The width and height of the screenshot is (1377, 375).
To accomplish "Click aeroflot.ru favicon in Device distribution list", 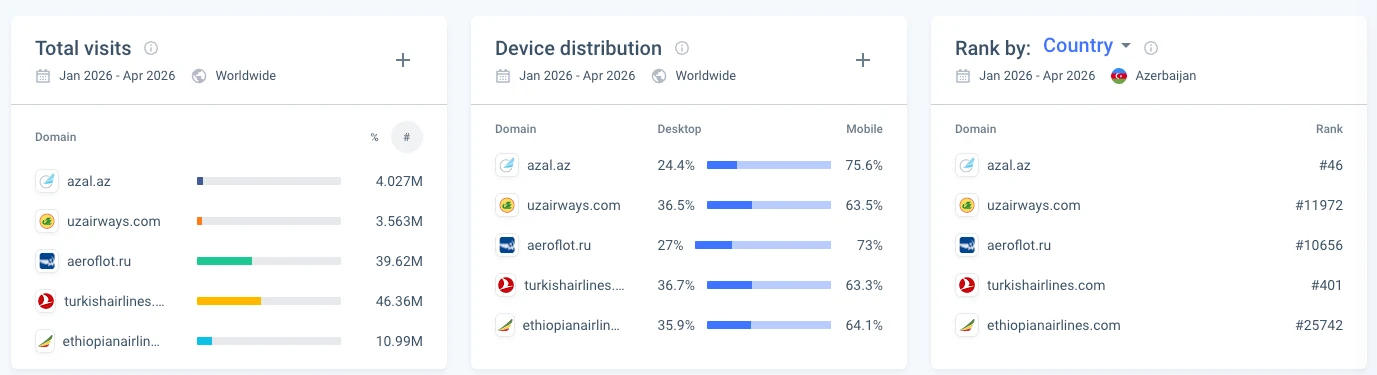I will (506, 245).
